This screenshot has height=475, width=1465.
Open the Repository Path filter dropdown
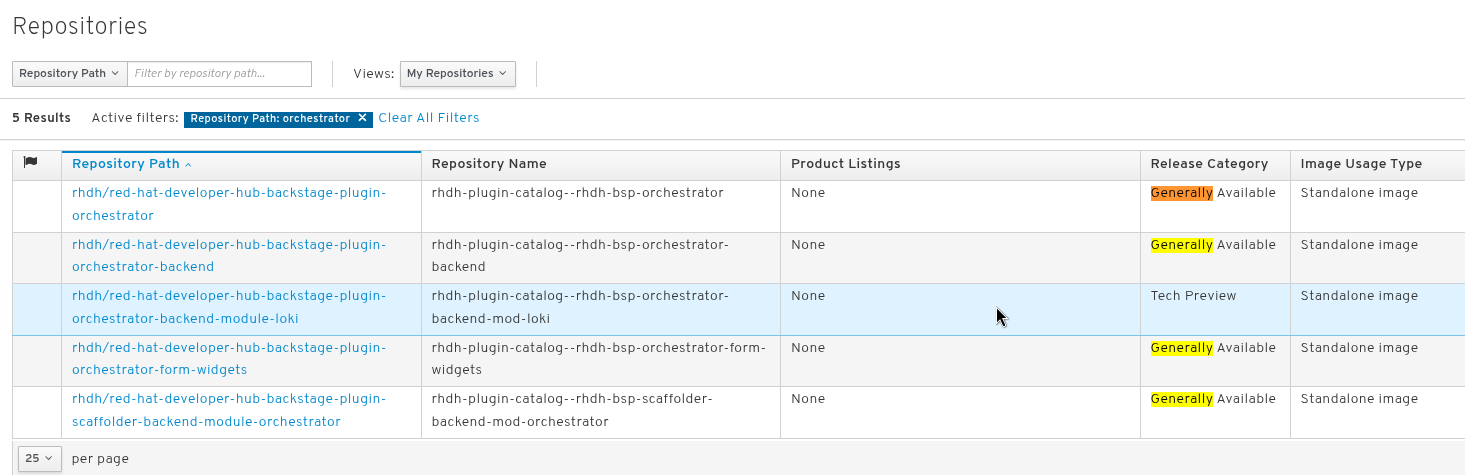click(x=69, y=74)
